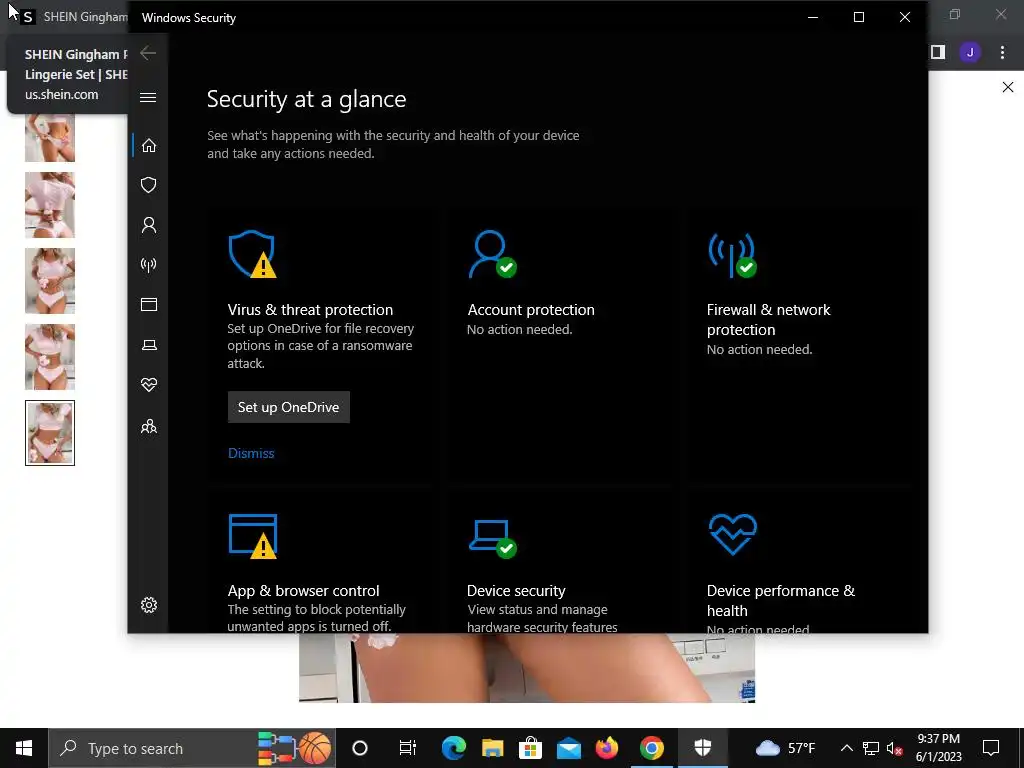Click the App & browser control tile icon
Image resolution: width=1024 pixels, height=768 pixels.
[x=253, y=536]
